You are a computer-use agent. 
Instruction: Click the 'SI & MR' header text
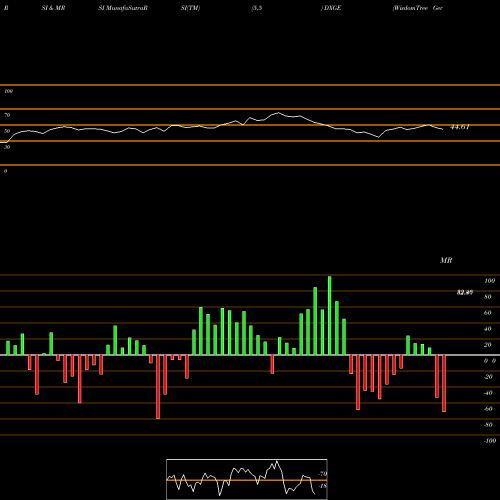tap(53, 8)
